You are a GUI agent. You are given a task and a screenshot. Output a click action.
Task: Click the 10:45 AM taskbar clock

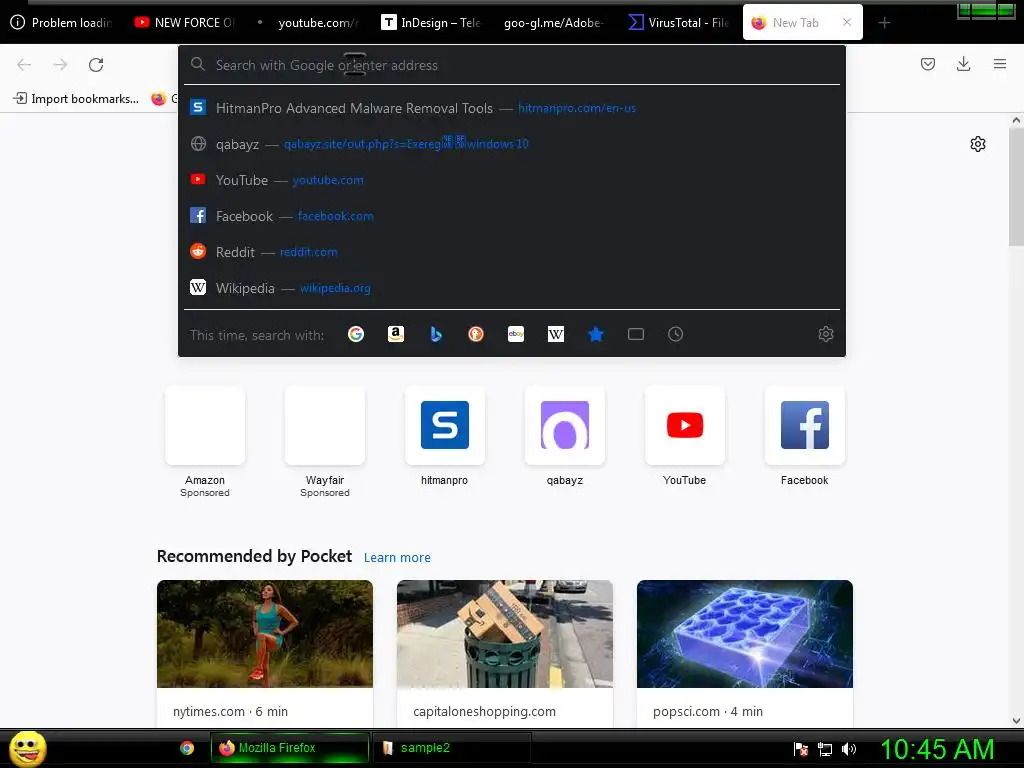[x=937, y=749]
